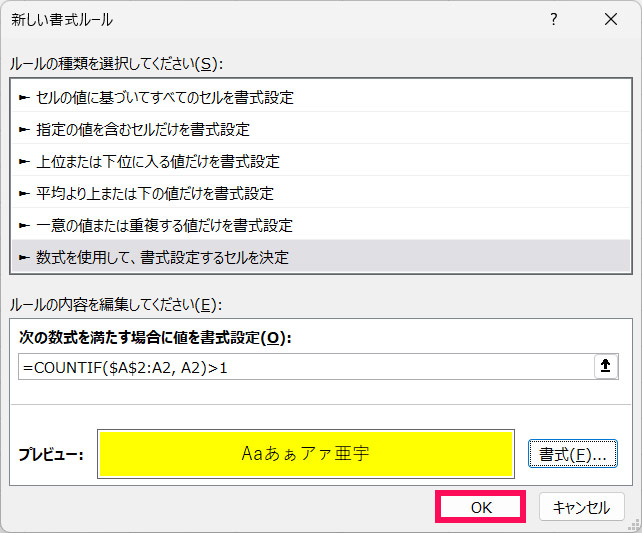642x533 pixels.
Task: Click the label 次の数式を満たす場合に値を書式設定(O):
Action: 155,338
